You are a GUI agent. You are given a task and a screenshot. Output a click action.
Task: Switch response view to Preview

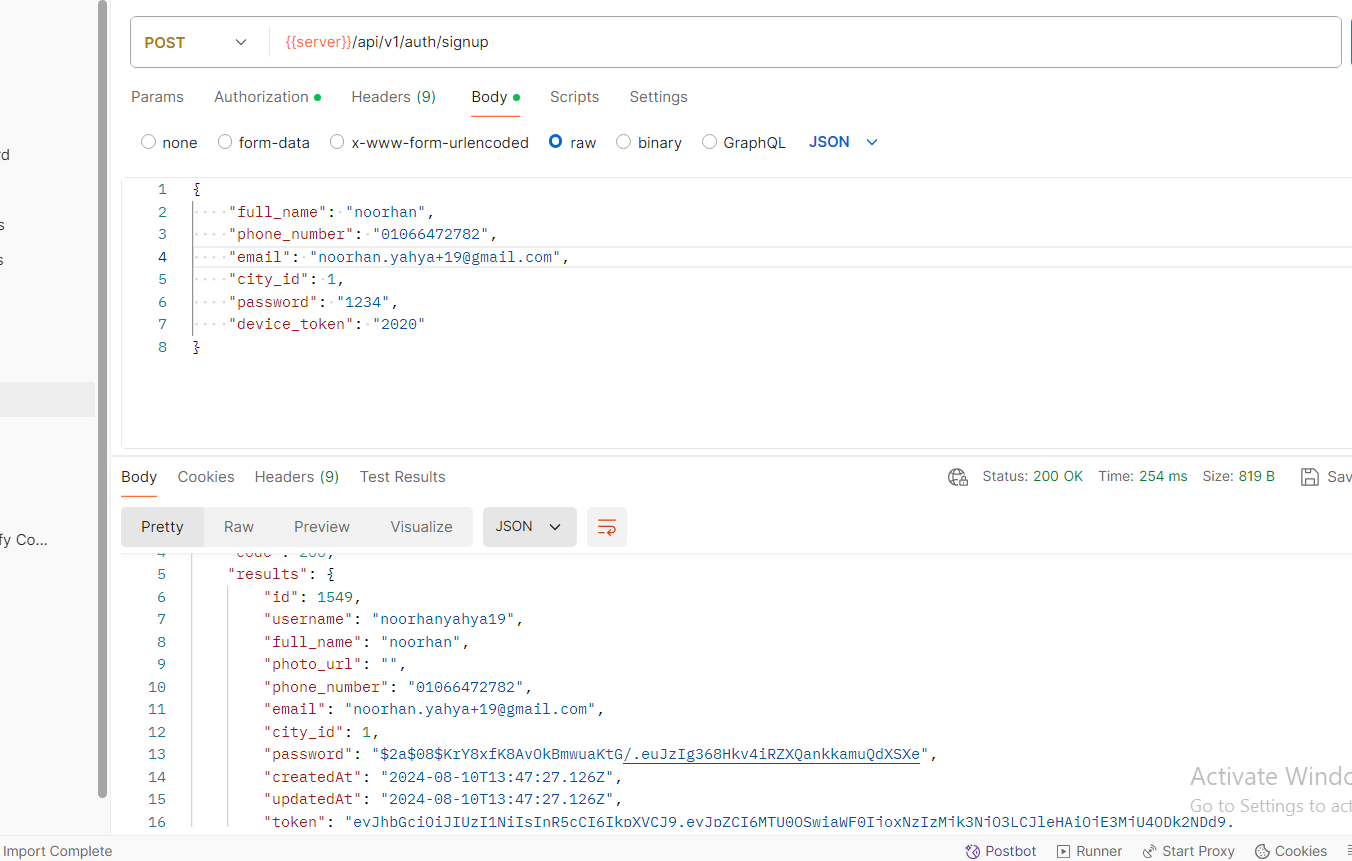[321, 527]
